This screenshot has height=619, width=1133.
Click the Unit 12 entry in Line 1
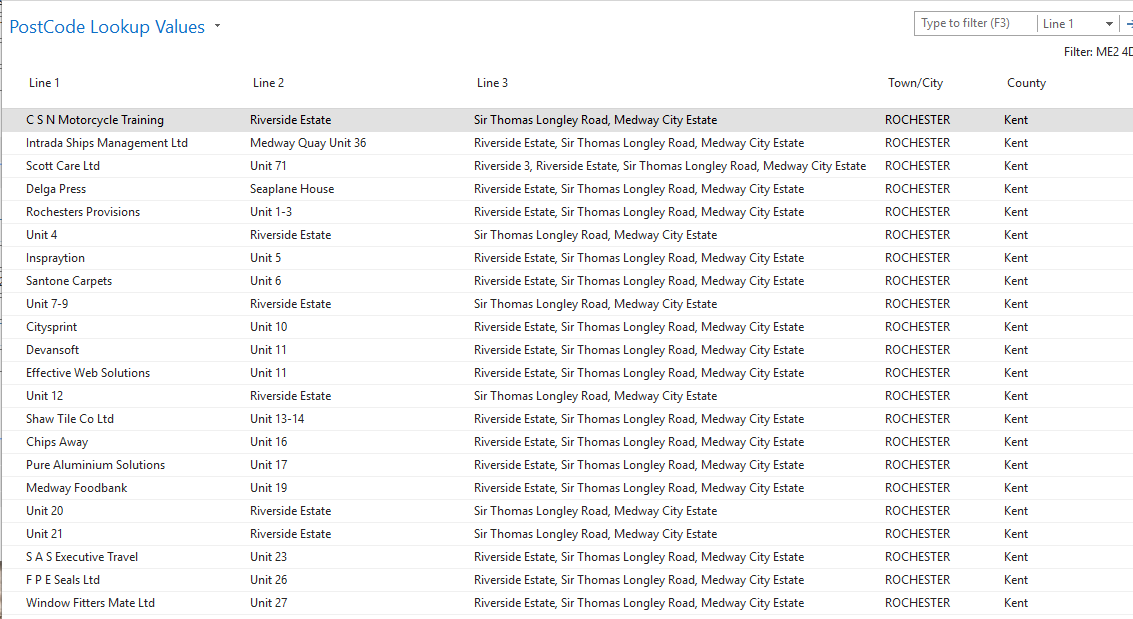[44, 397]
